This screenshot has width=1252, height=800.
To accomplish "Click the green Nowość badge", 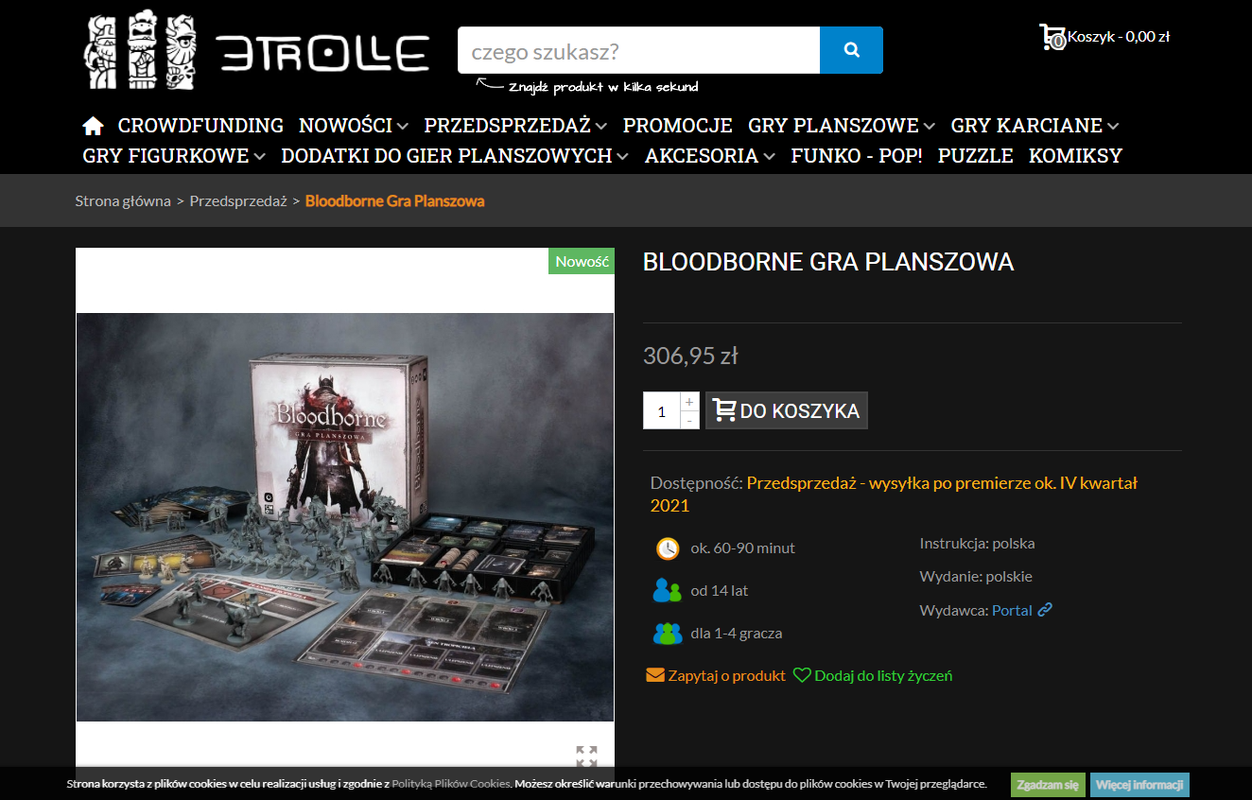I will point(582,261).
